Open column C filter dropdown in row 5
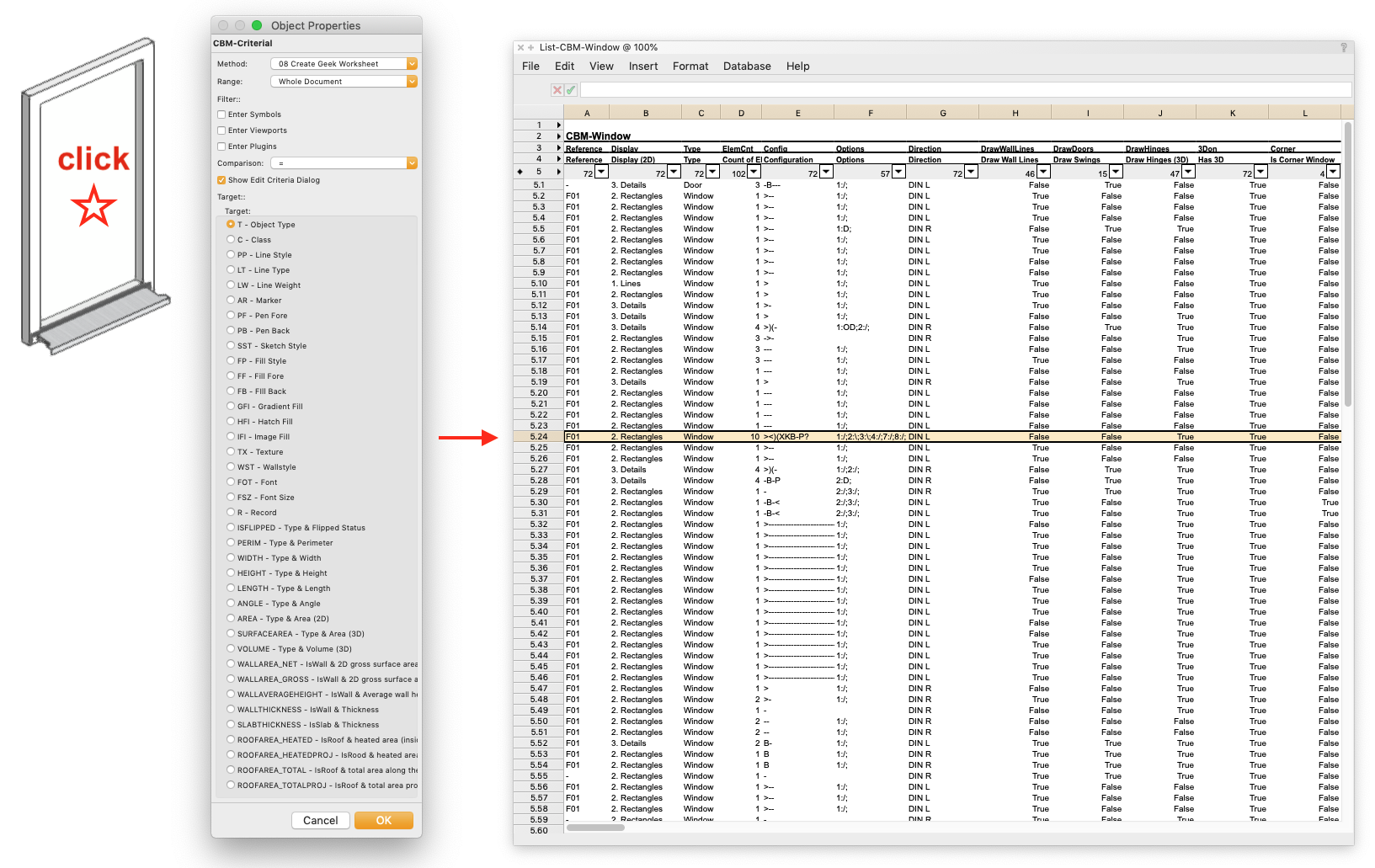This screenshot has height=868, width=1375. (712, 172)
